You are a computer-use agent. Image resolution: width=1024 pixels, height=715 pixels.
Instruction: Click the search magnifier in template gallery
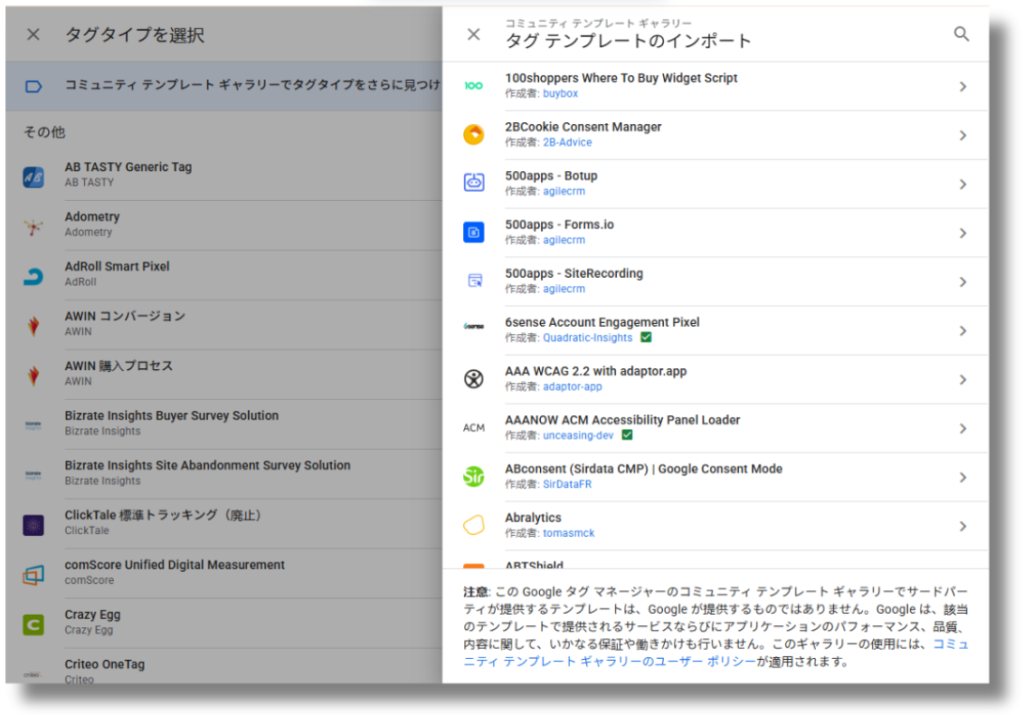pos(961,34)
